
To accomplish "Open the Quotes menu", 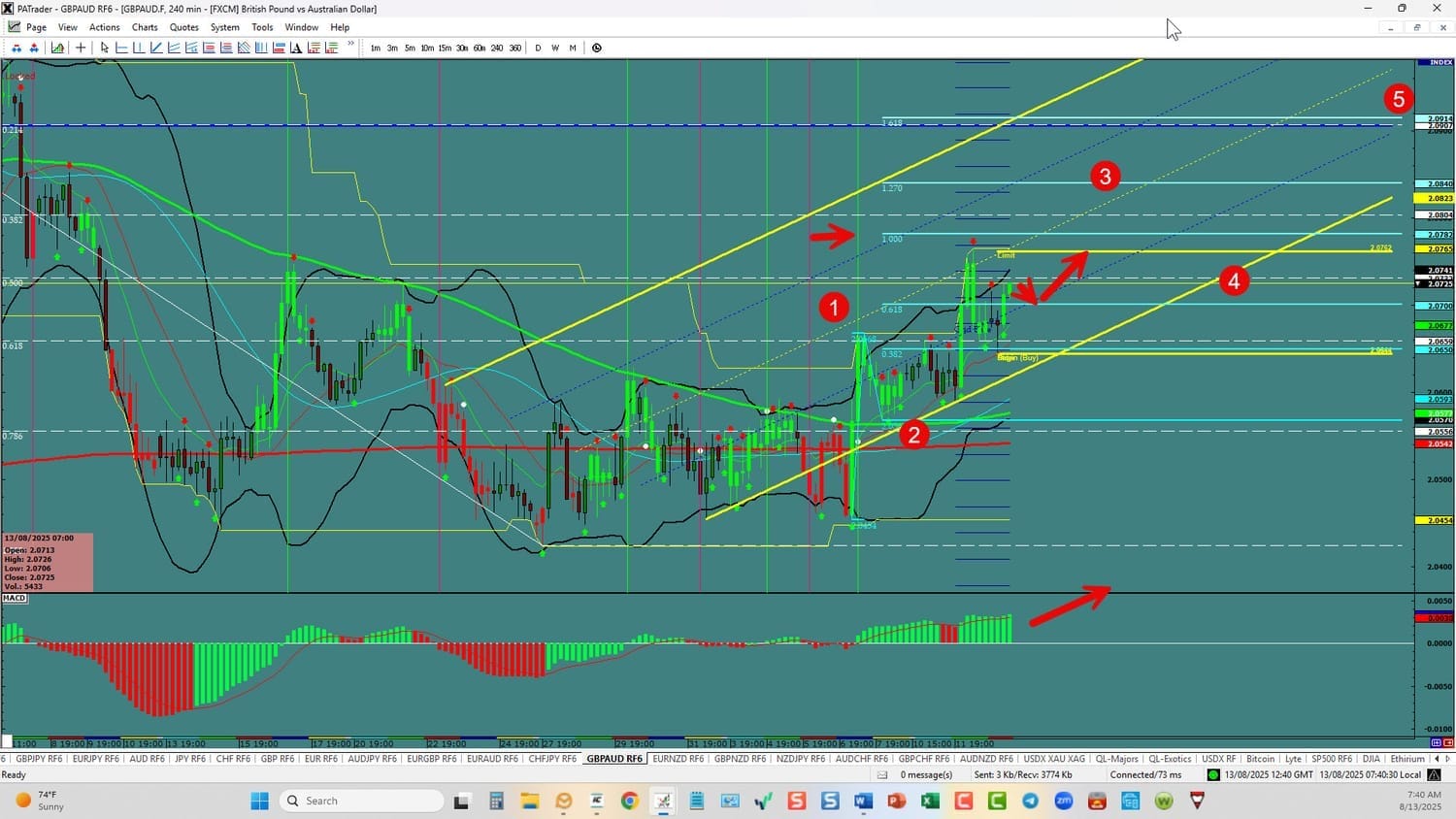I will (x=184, y=27).
